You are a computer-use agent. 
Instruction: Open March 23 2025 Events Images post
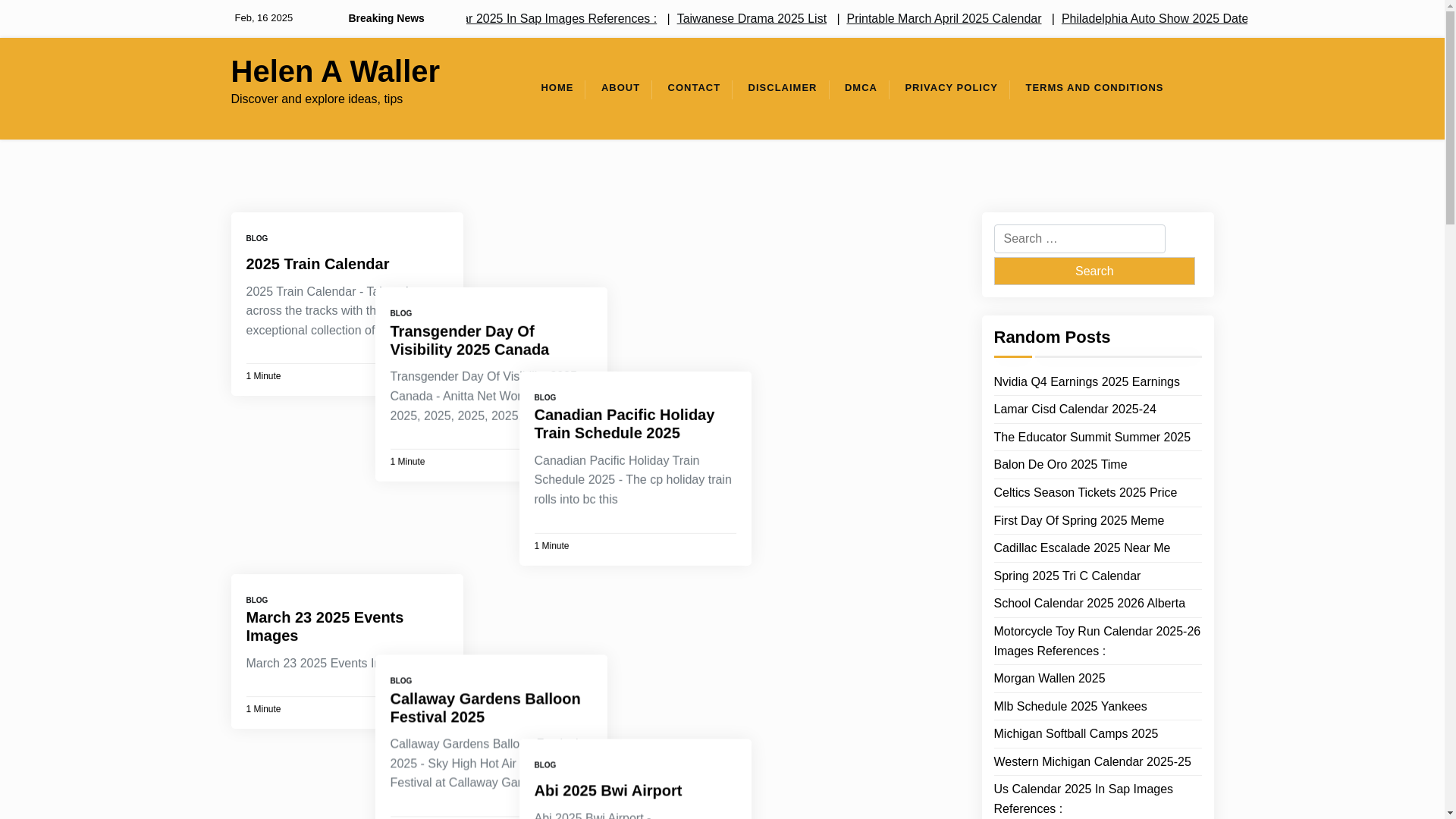pos(324,626)
